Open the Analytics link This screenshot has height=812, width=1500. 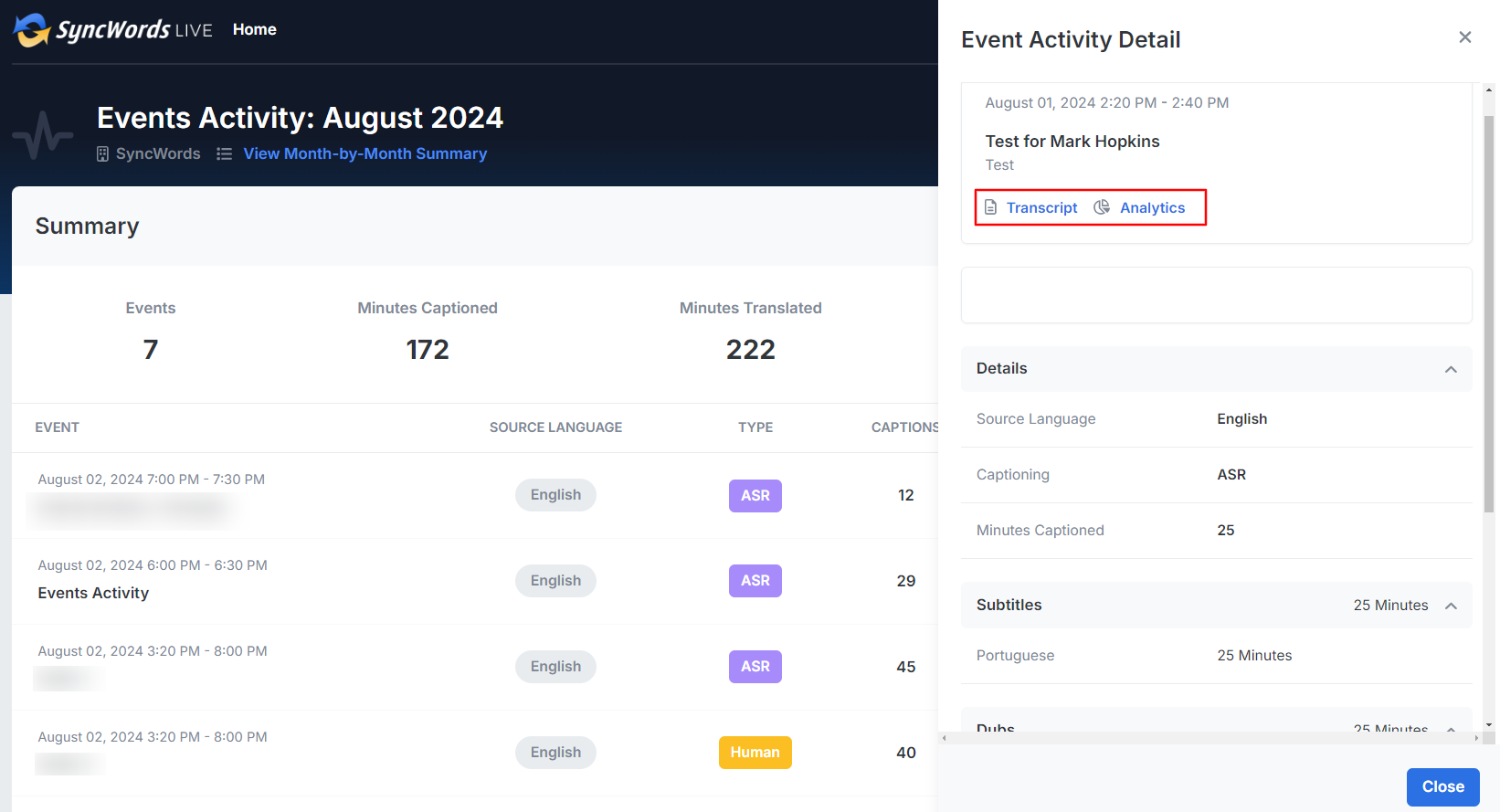tap(1152, 207)
